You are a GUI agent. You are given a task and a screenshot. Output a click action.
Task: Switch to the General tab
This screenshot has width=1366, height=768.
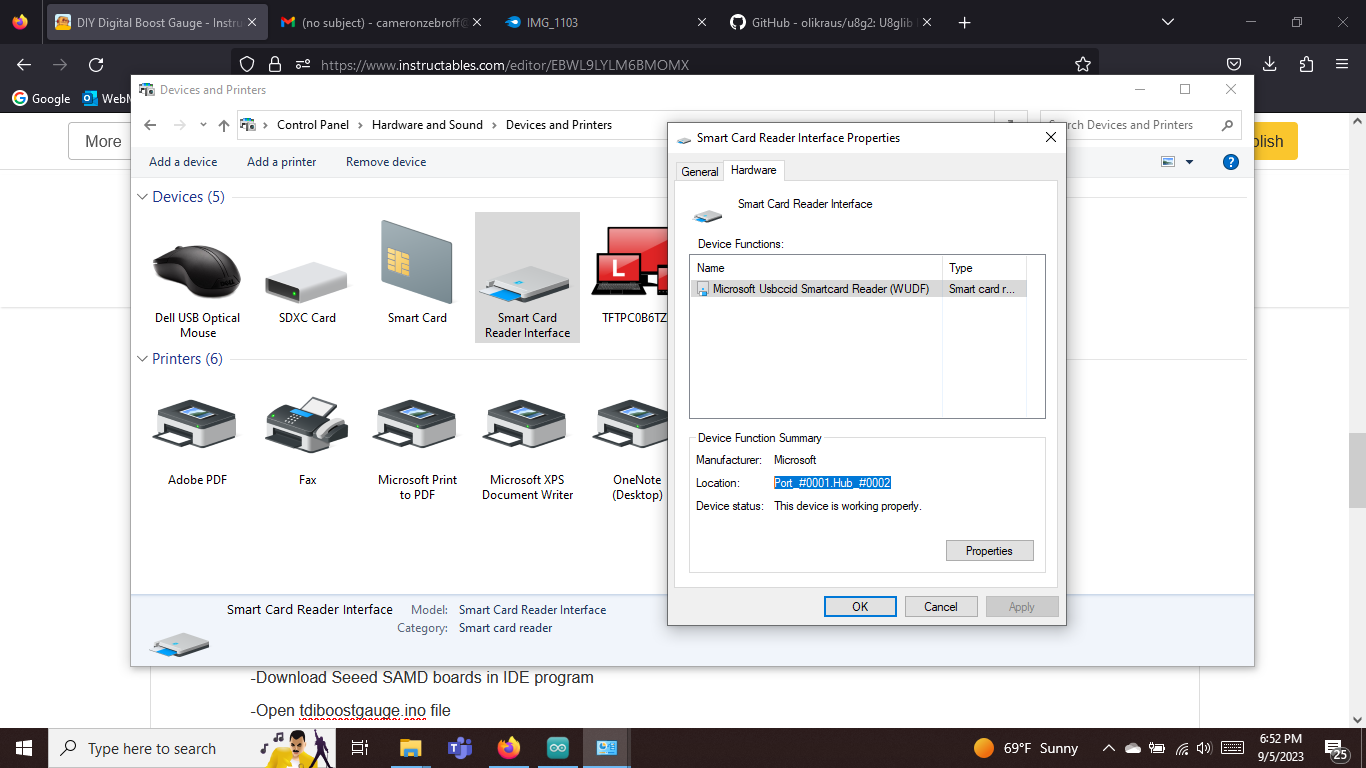tap(700, 171)
